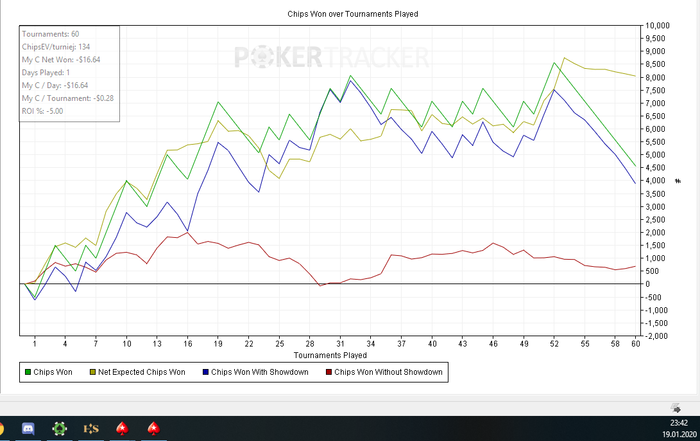The width and height of the screenshot is (700, 441).
Task: Click the -2,000 value on the chips axis
Action: [x=657, y=336]
